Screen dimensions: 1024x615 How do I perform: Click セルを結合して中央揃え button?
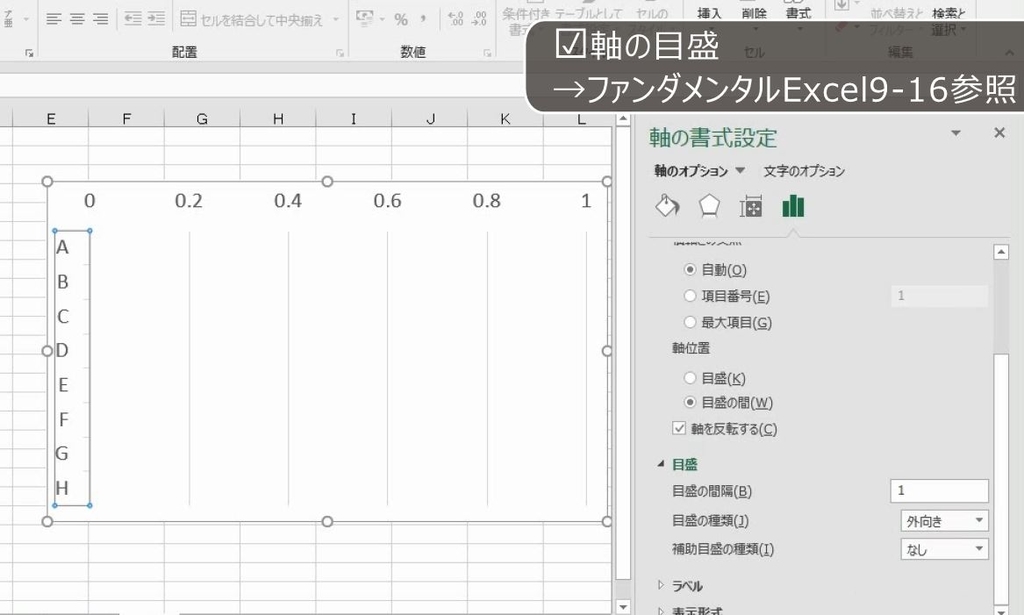251,20
